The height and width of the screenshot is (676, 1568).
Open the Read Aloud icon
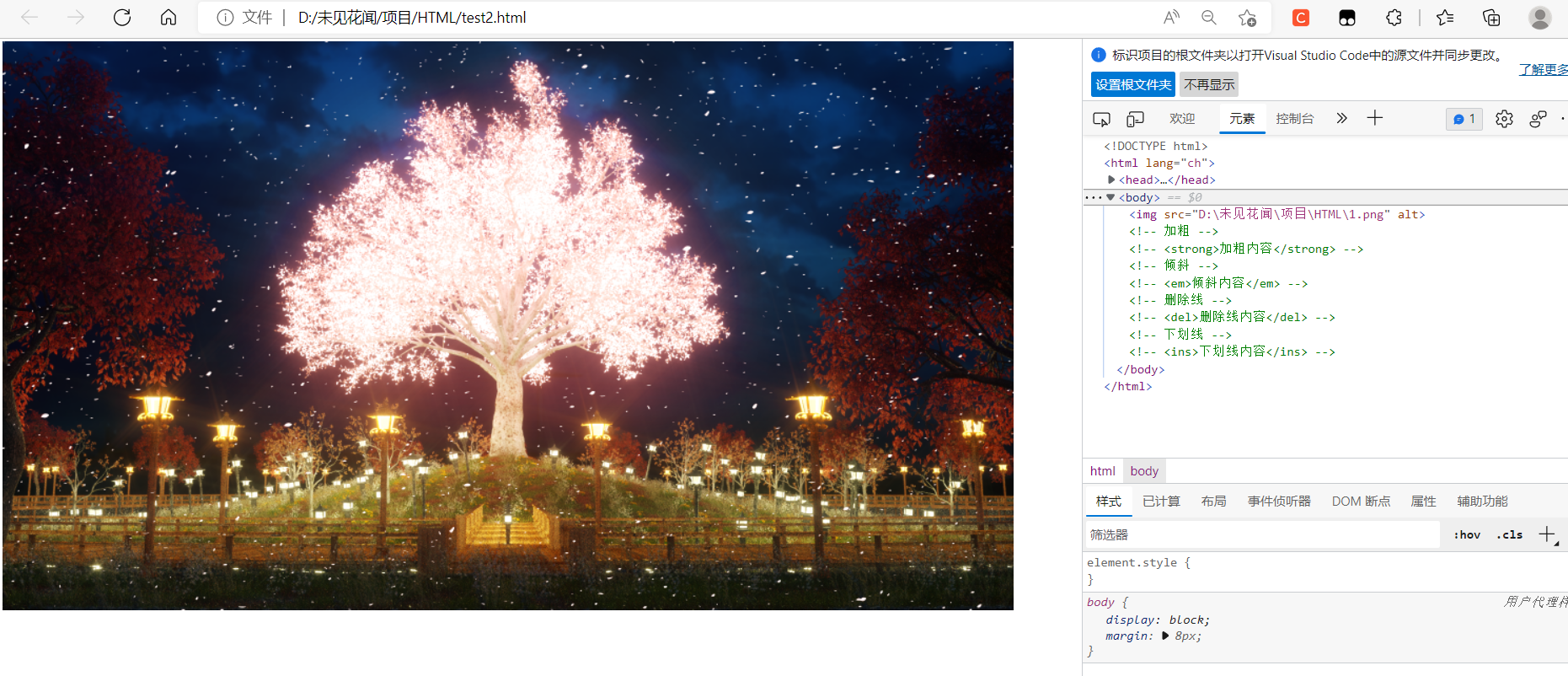[x=1171, y=17]
